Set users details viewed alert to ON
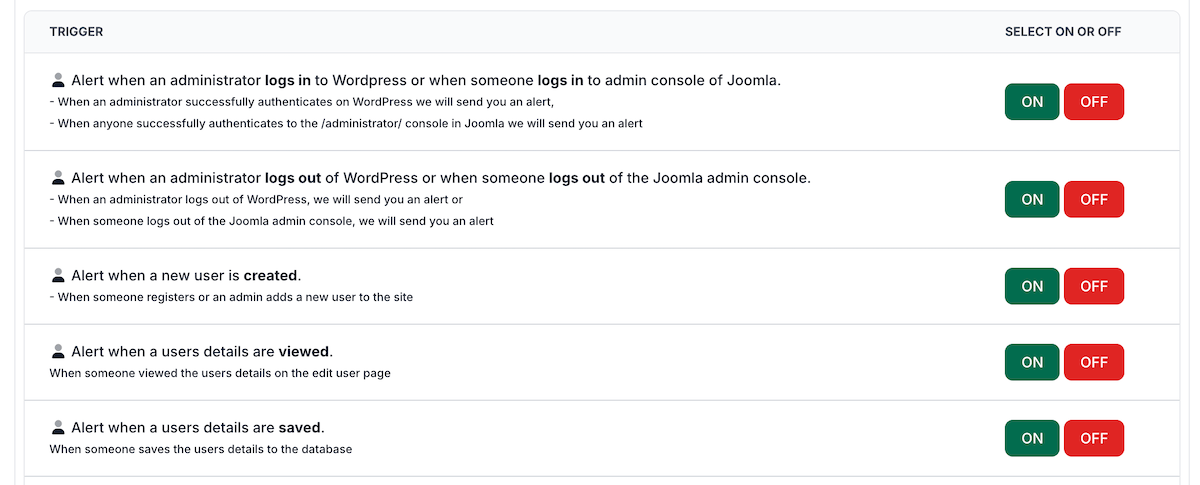Screen dimensions: 1200x485 (1032, 362)
